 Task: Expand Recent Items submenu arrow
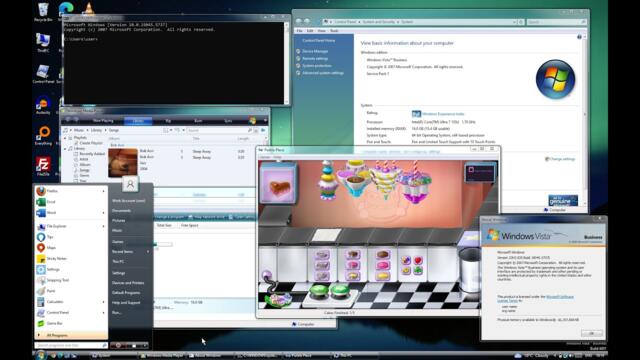coord(148,252)
